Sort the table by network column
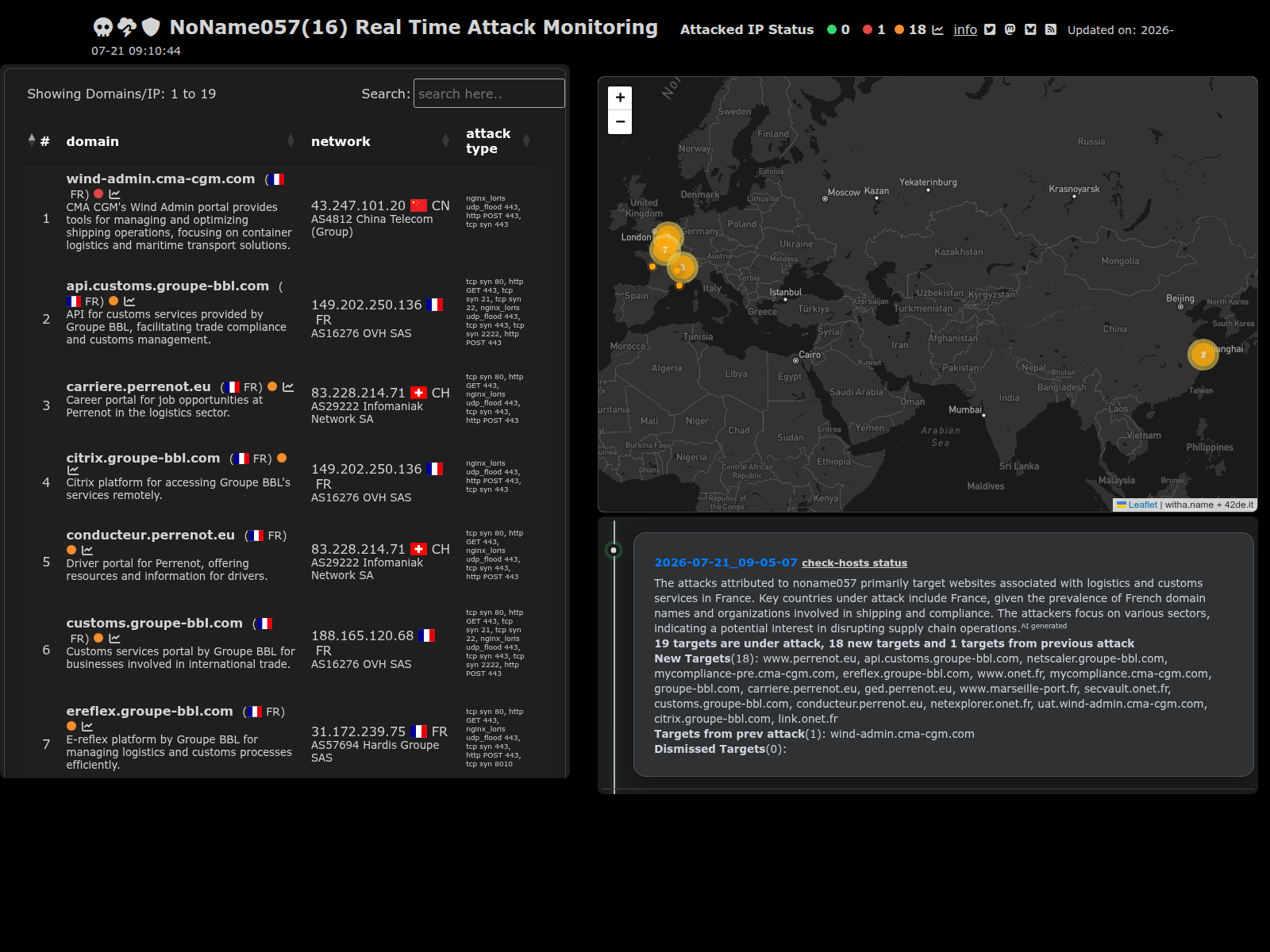Screen dimensions: 1270x952 pos(379,141)
